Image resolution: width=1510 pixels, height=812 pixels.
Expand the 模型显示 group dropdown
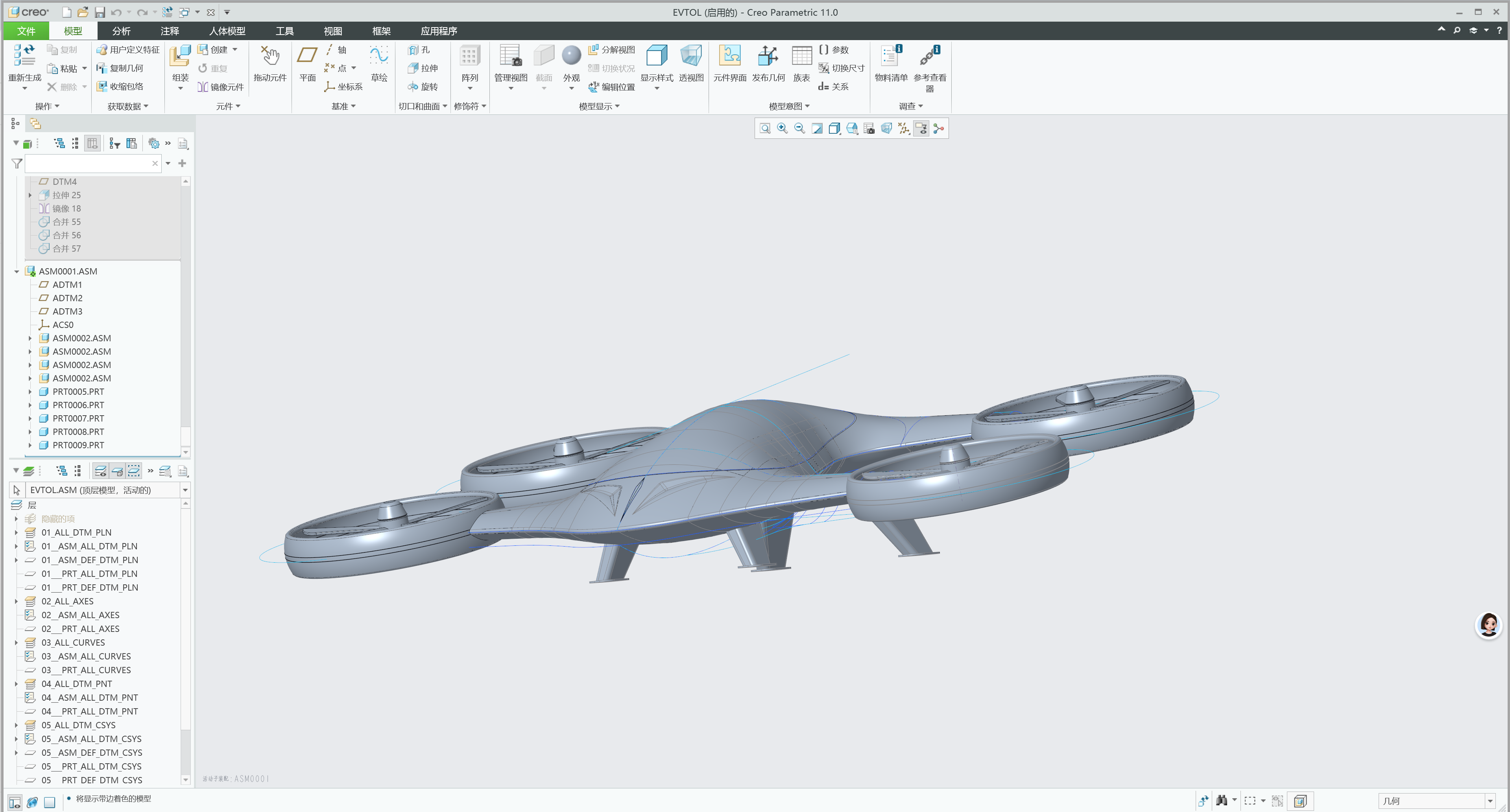click(x=600, y=106)
